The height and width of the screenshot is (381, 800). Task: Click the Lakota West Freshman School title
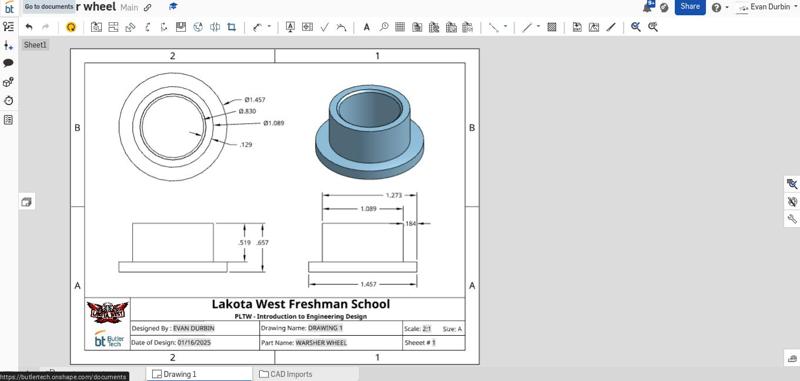pos(301,304)
